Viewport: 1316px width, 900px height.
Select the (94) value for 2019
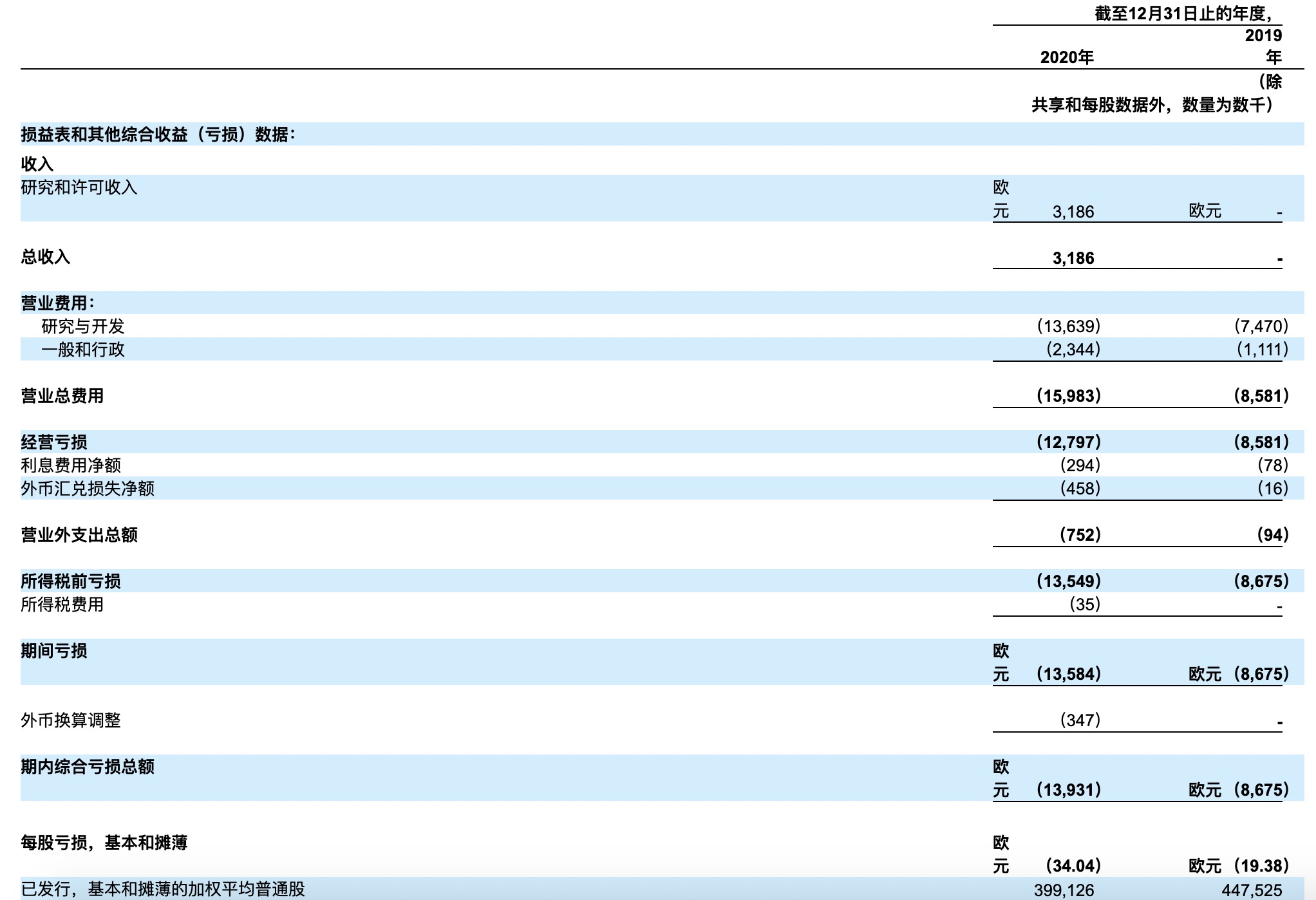pos(1273,535)
